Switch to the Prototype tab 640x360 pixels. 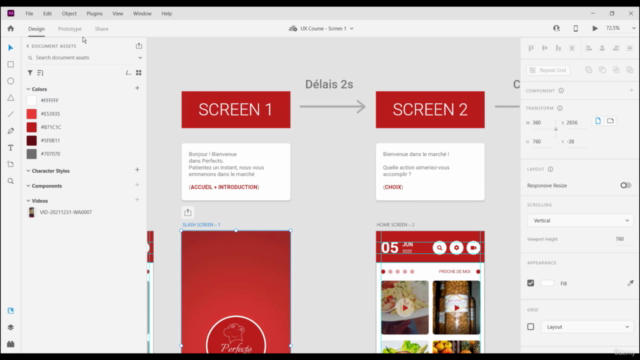[70, 29]
